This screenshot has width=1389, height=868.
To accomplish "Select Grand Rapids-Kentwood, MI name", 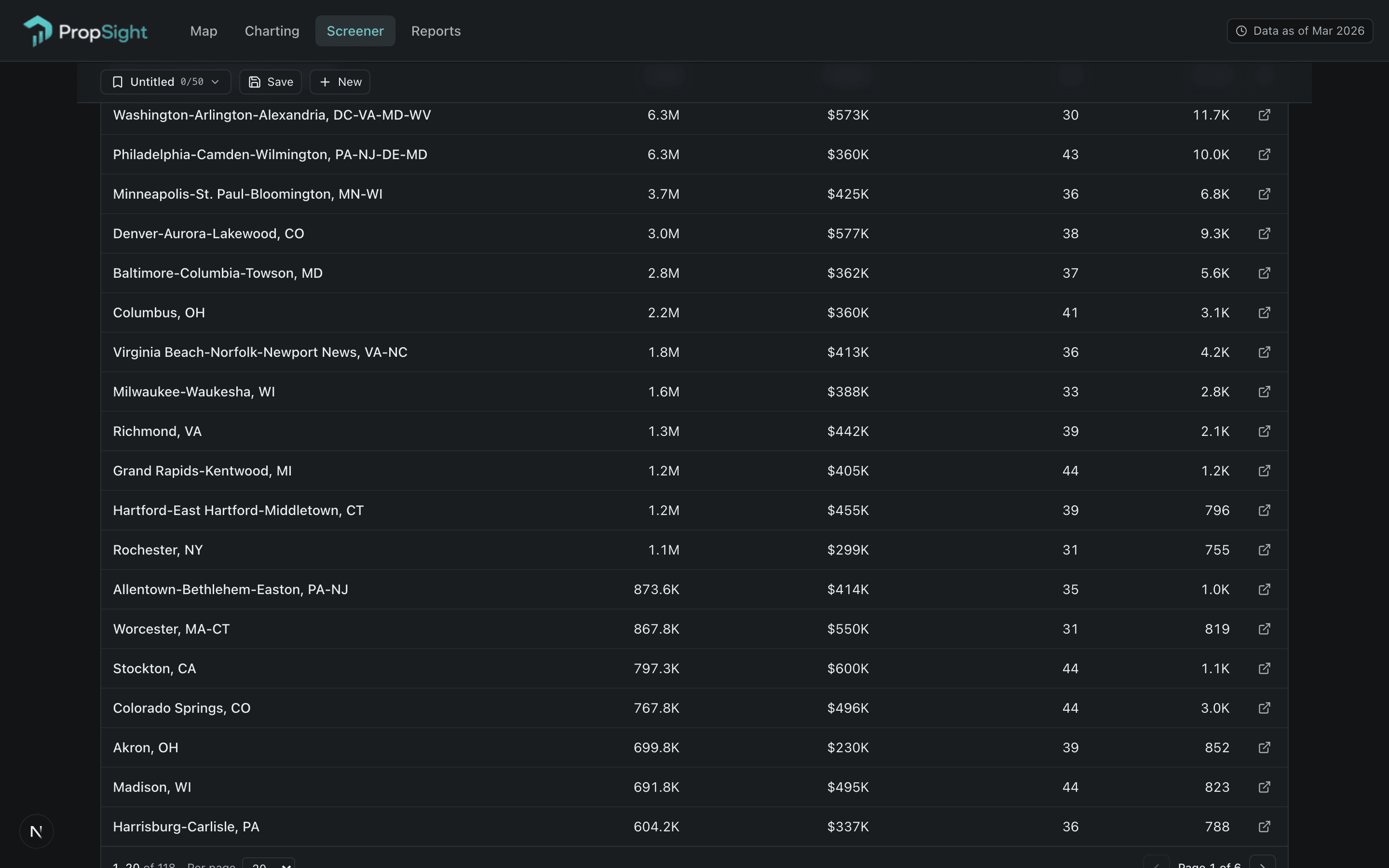I will click(x=202, y=471).
